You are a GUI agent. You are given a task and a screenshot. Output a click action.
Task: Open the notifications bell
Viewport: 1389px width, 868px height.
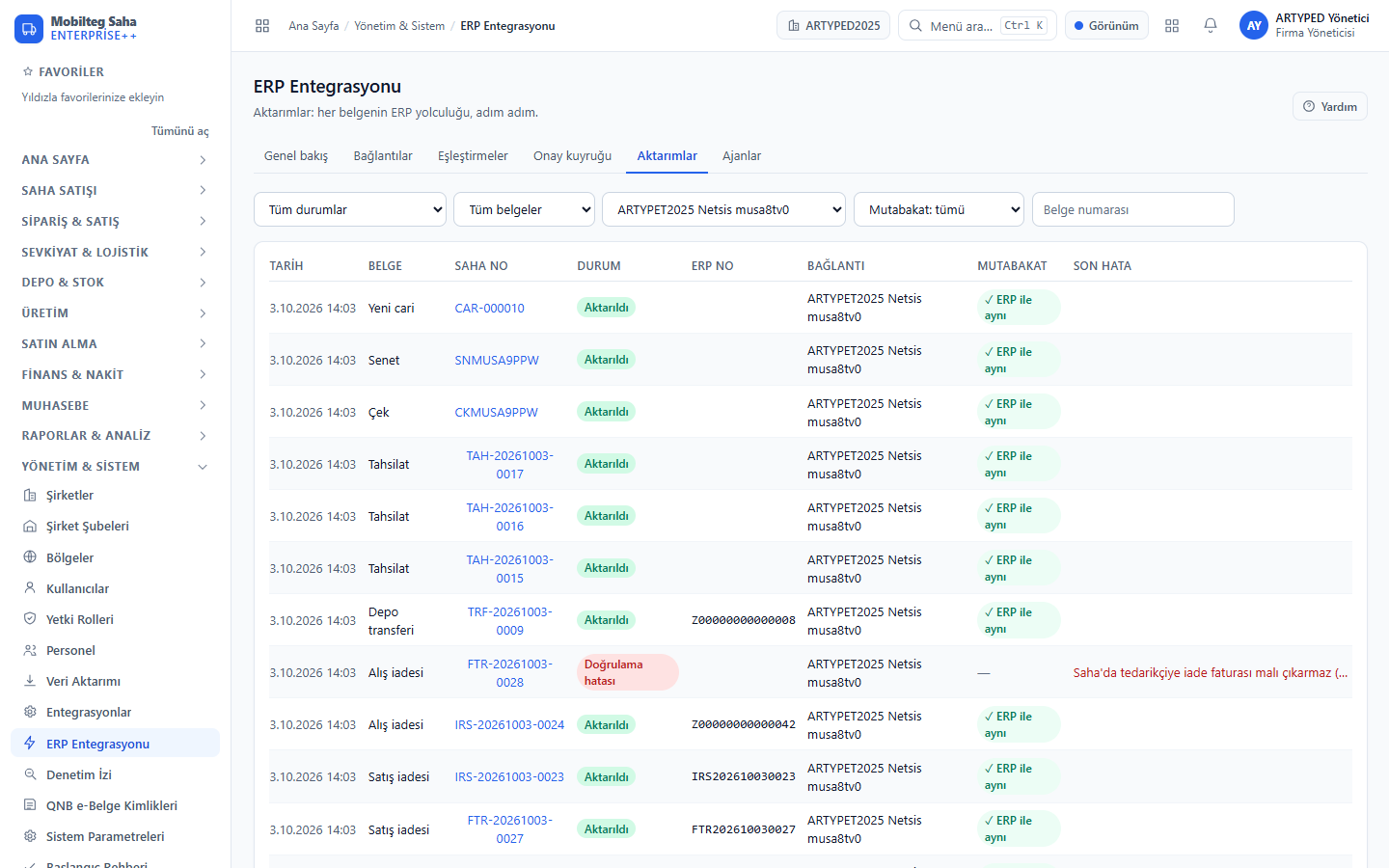tap(1211, 26)
